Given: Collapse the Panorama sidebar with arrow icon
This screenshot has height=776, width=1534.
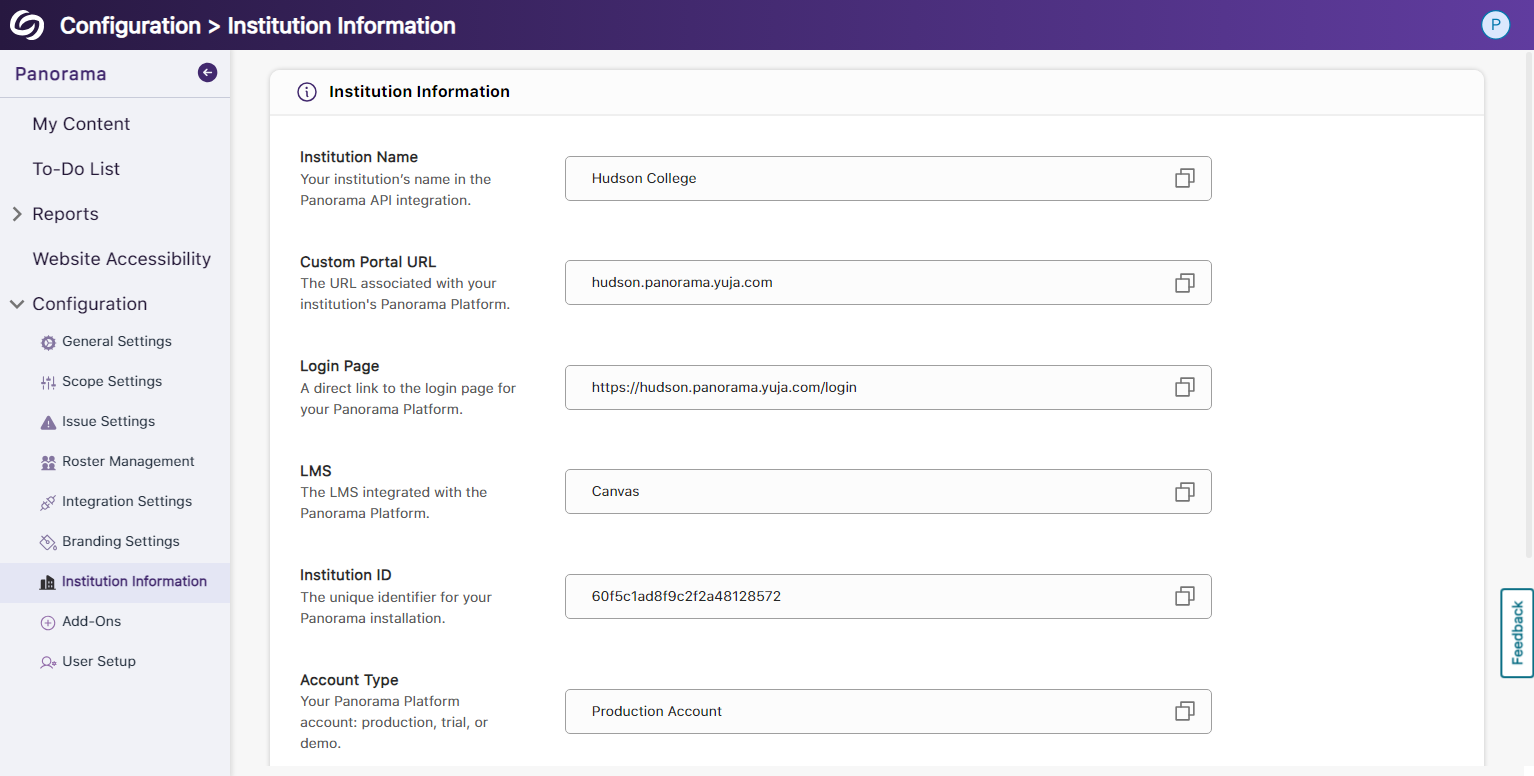Looking at the screenshot, I should tap(207, 72).
